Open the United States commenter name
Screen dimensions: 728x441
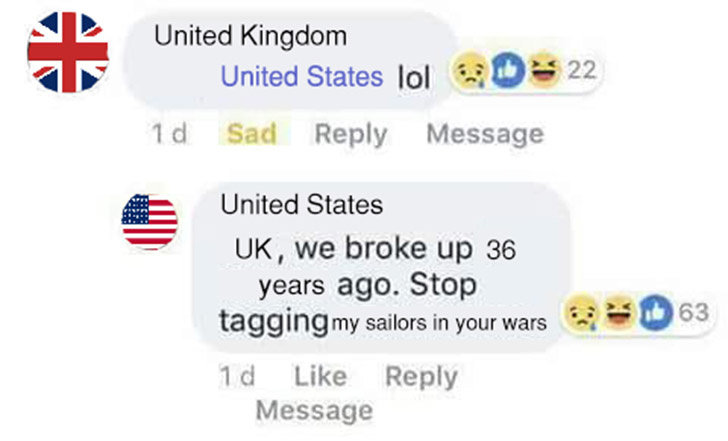pos(302,204)
